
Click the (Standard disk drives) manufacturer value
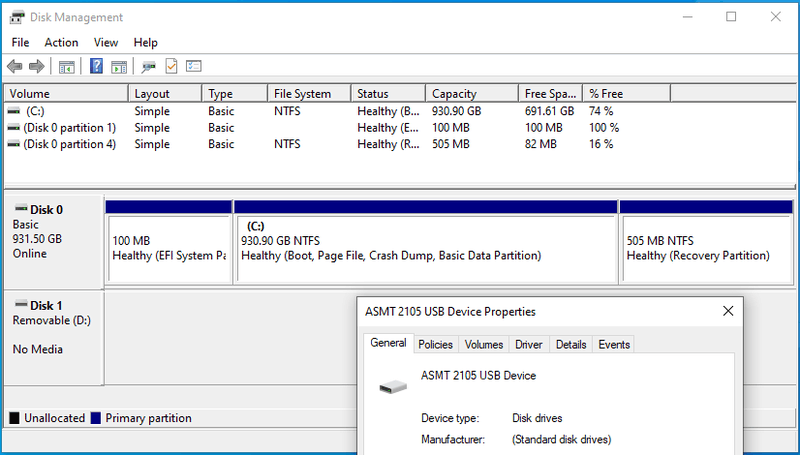coord(561,439)
